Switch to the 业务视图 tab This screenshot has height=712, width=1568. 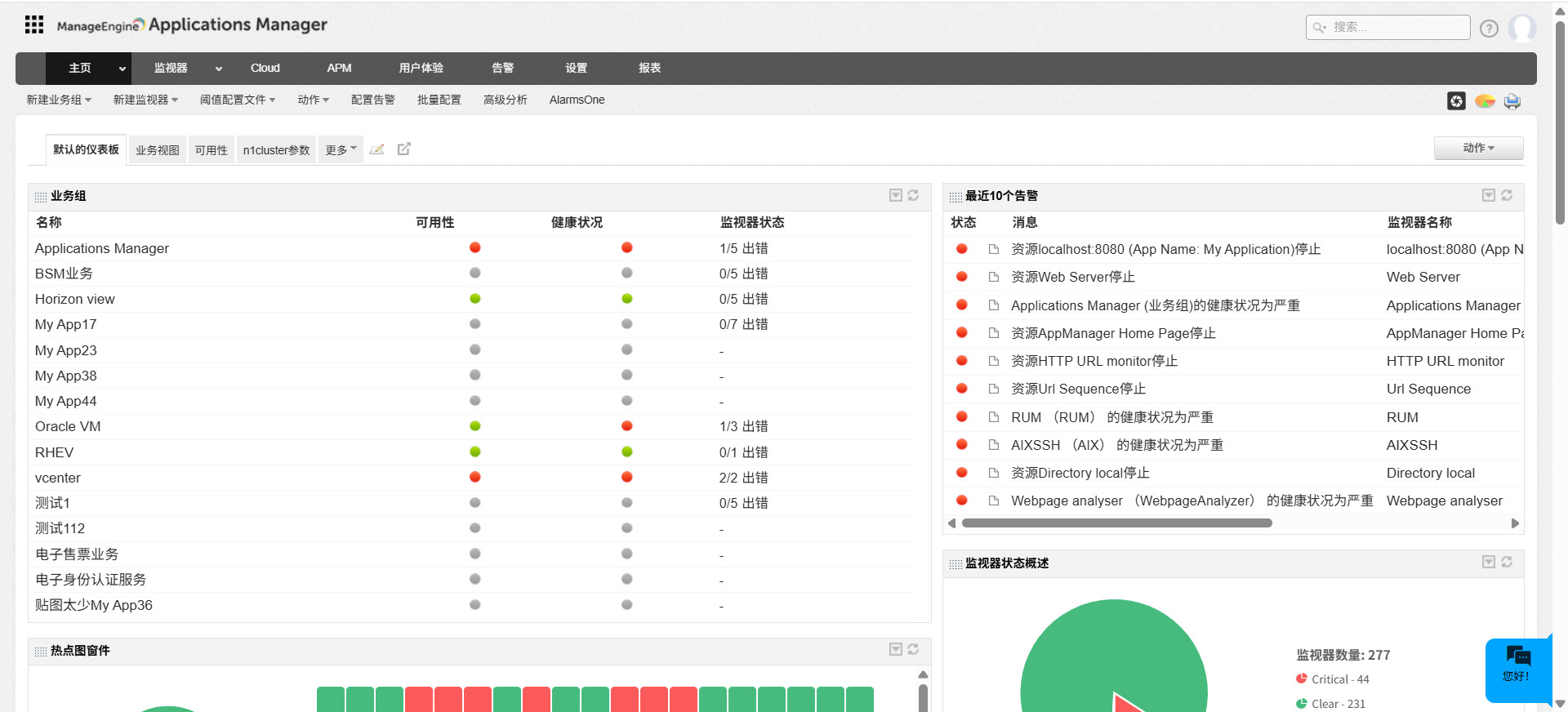click(158, 150)
